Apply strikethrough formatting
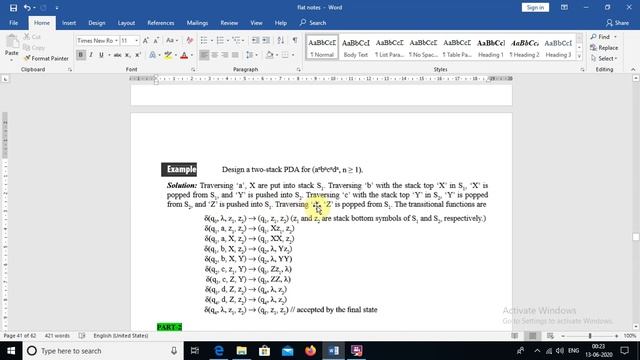Image resolution: width=640 pixels, height=360 pixels. [x=118, y=55]
